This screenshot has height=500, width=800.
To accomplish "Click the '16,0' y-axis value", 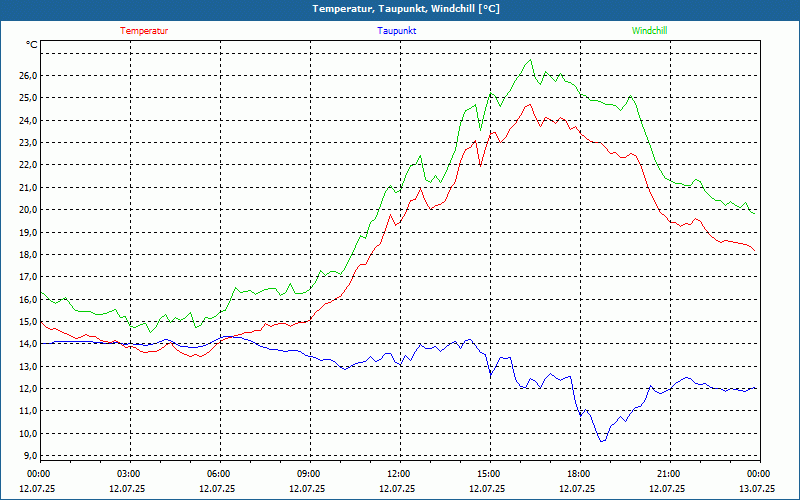I will [x=28, y=299].
